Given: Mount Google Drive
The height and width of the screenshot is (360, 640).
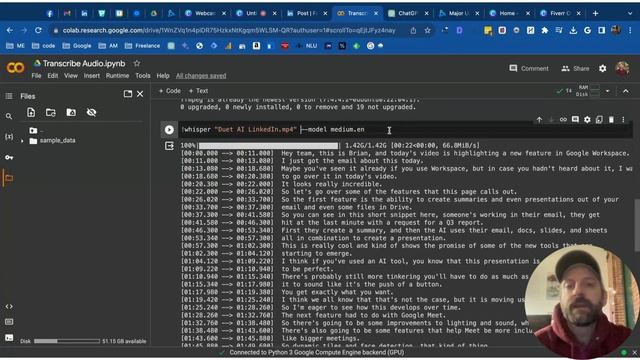Looking at the screenshot, I should 71,112.
